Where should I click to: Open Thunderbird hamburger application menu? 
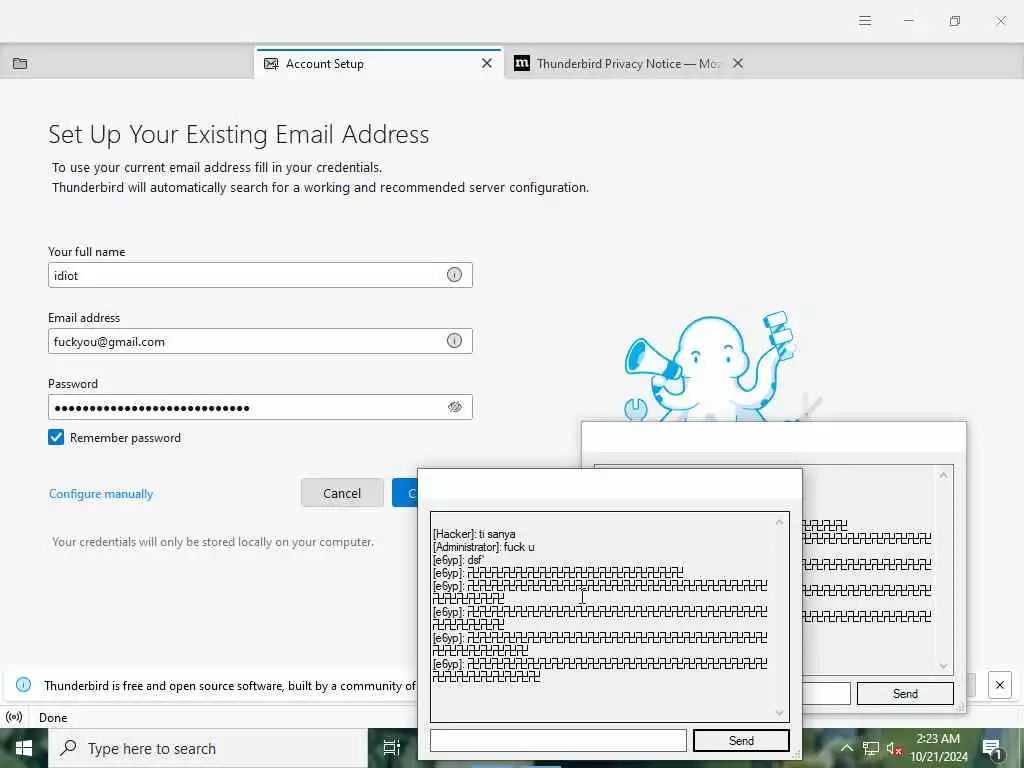click(865, 21)
